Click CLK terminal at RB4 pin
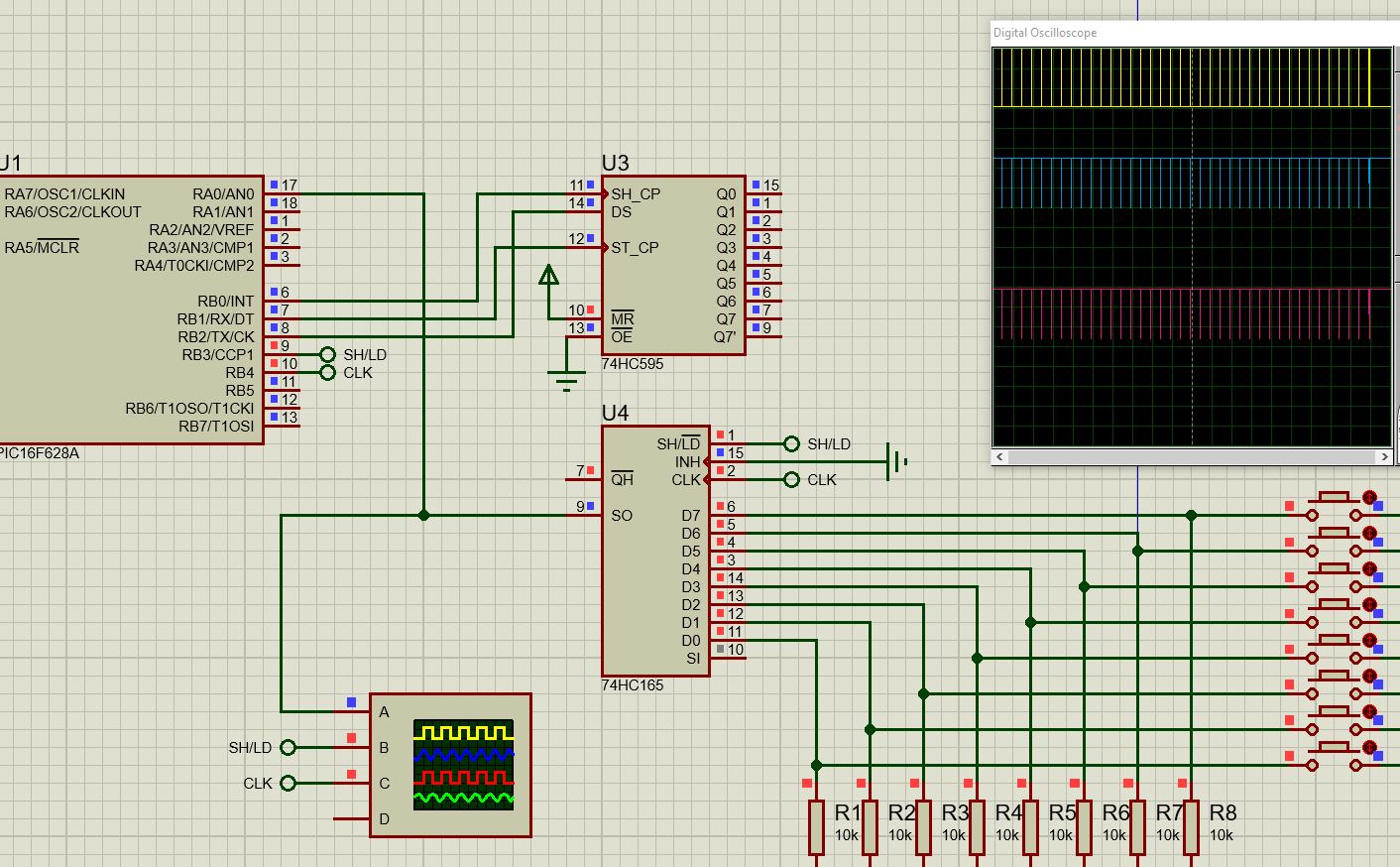 click(328, 372)
